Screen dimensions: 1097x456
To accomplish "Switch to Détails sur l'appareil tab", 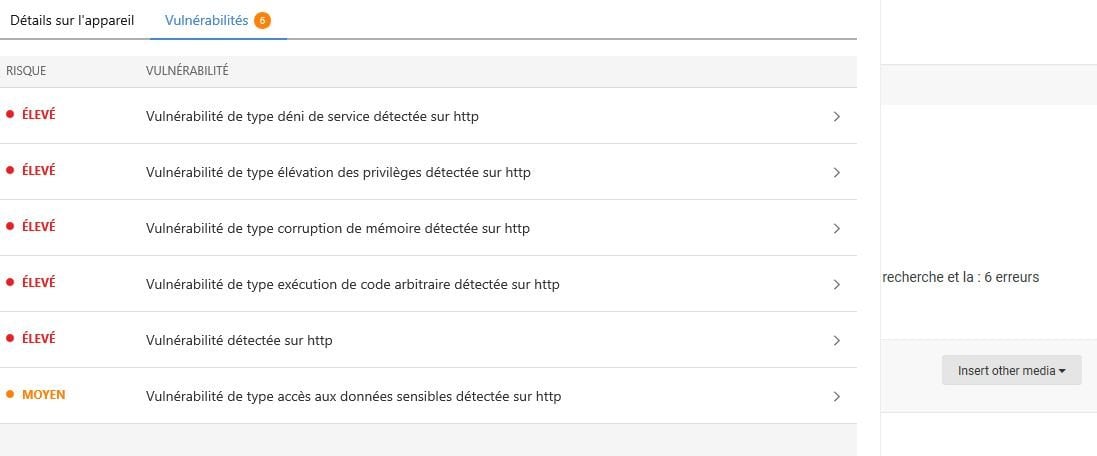I will [72, 20].
